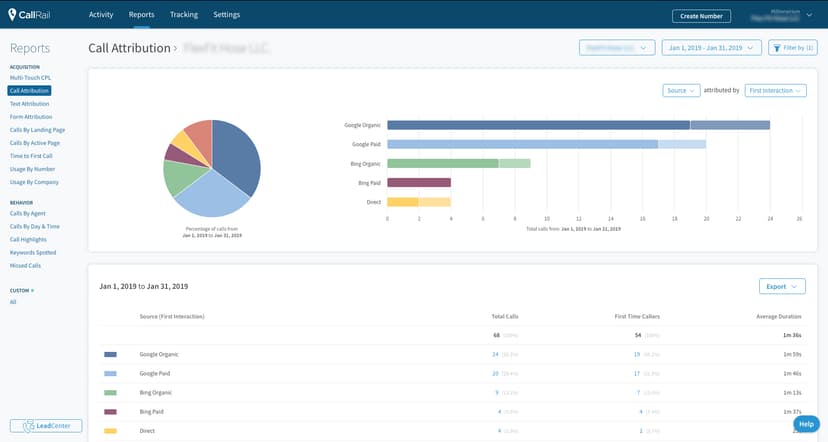Open the Multi-Touch CPL report
The image size is (828, 442).
click(x=30, y=77)
